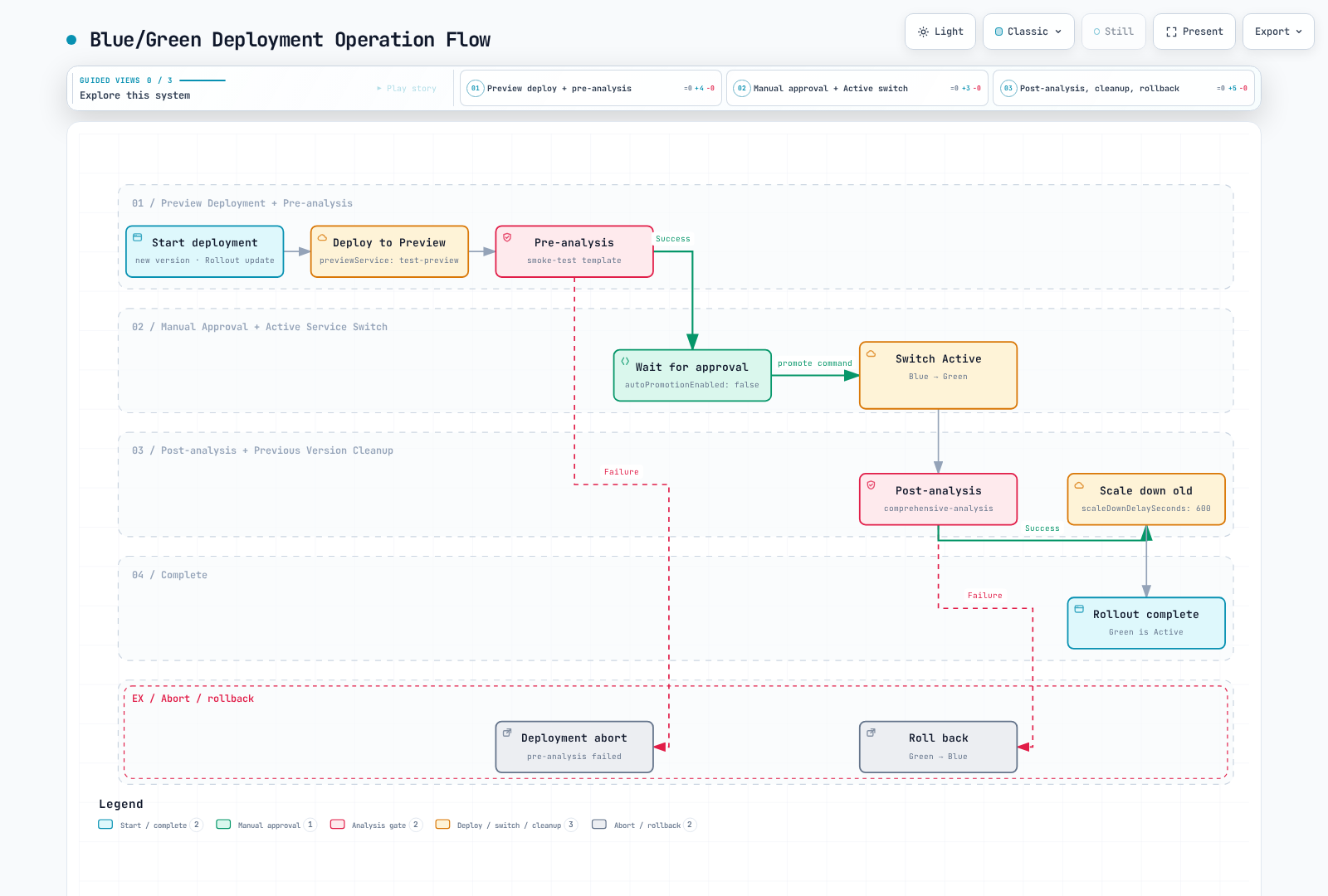The width and height of the screenshot is (1328, 896).
Task: Toggle Analysis gate legend filter
Action: coord(376,825)
